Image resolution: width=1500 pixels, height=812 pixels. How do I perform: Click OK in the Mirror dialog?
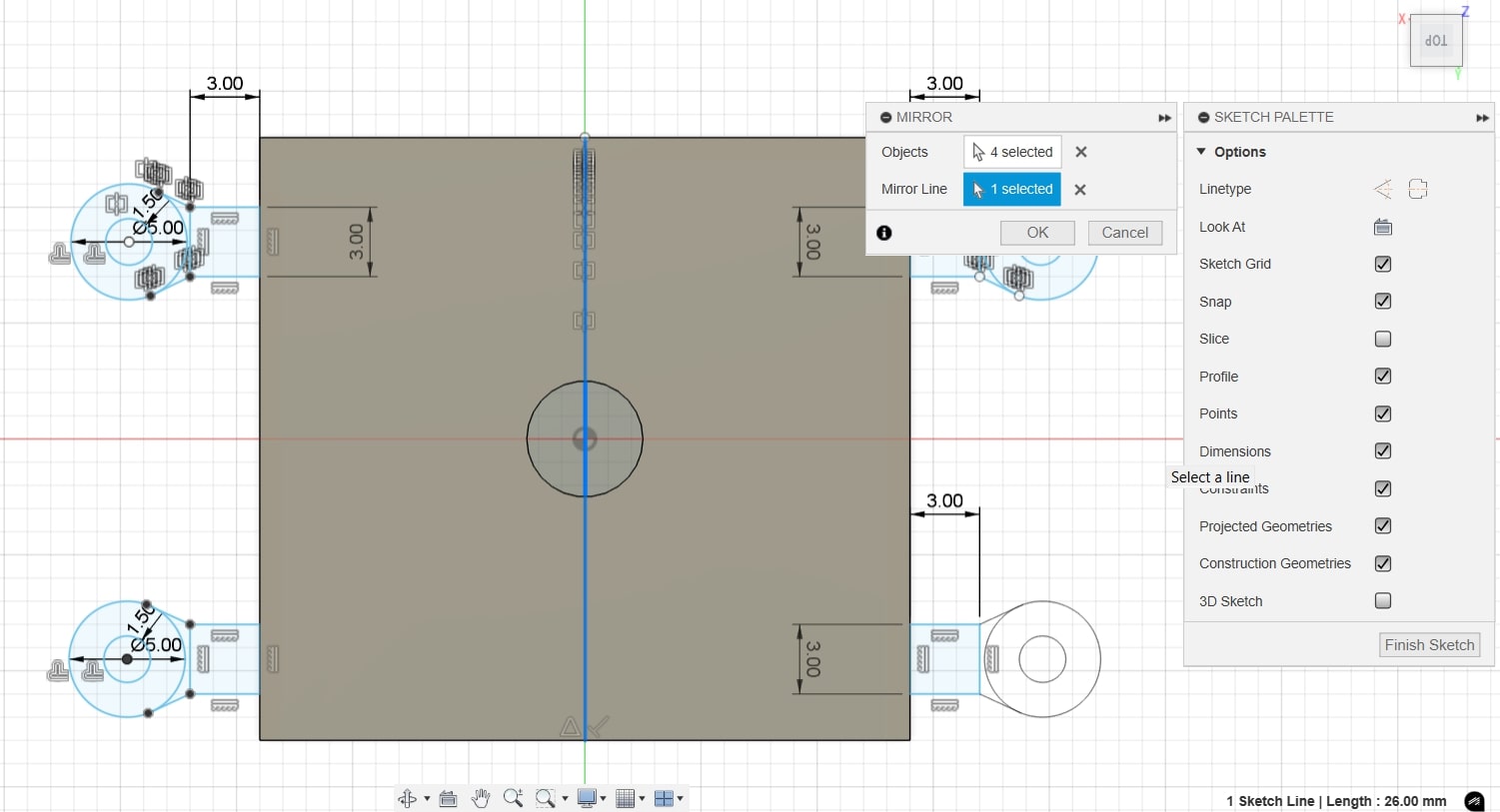click(1037, 233)
